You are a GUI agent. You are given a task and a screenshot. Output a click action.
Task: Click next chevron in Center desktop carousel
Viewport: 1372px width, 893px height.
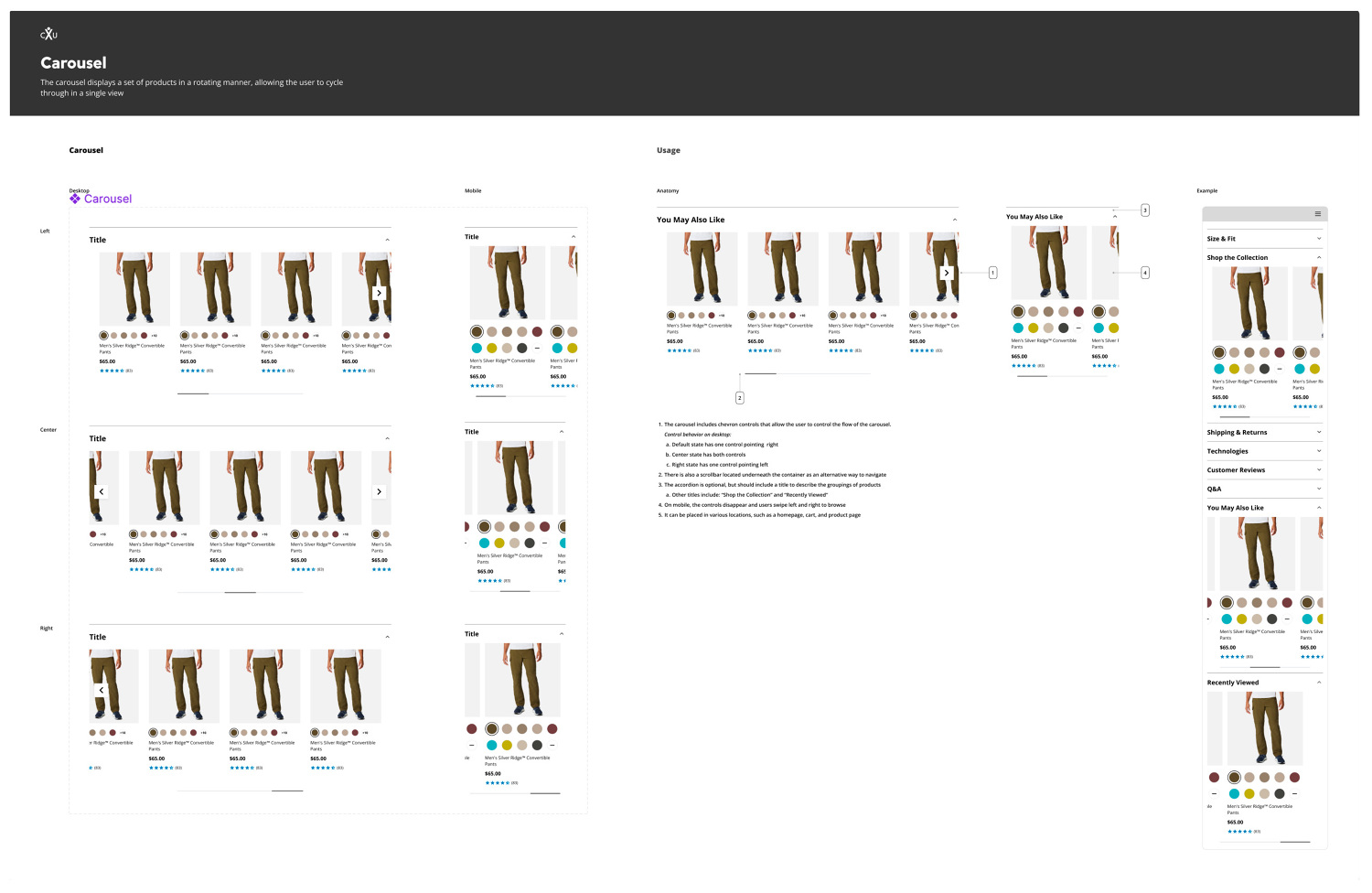click(x=379, y=492)
